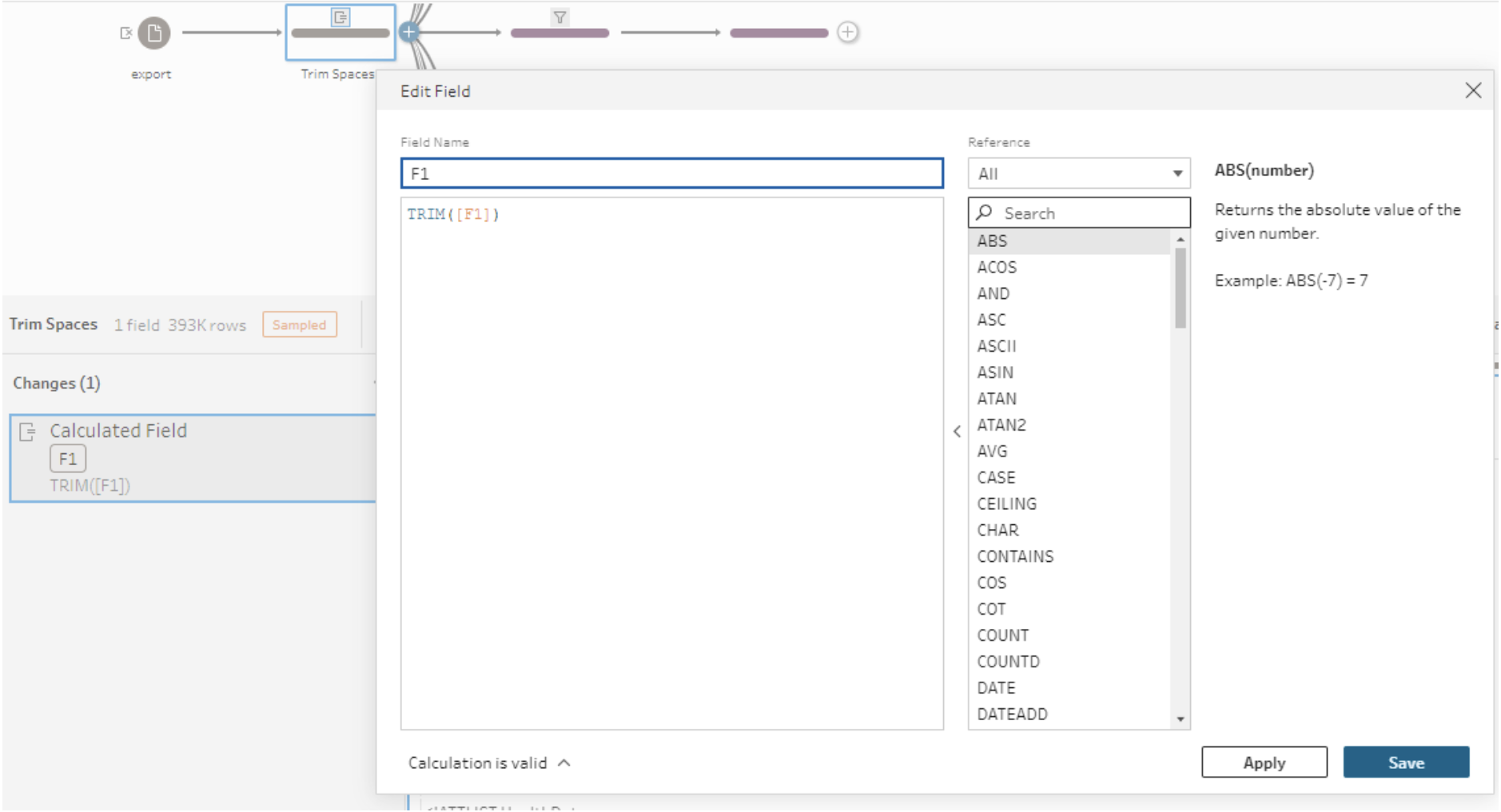Click the export input step icon

[153, 34]
